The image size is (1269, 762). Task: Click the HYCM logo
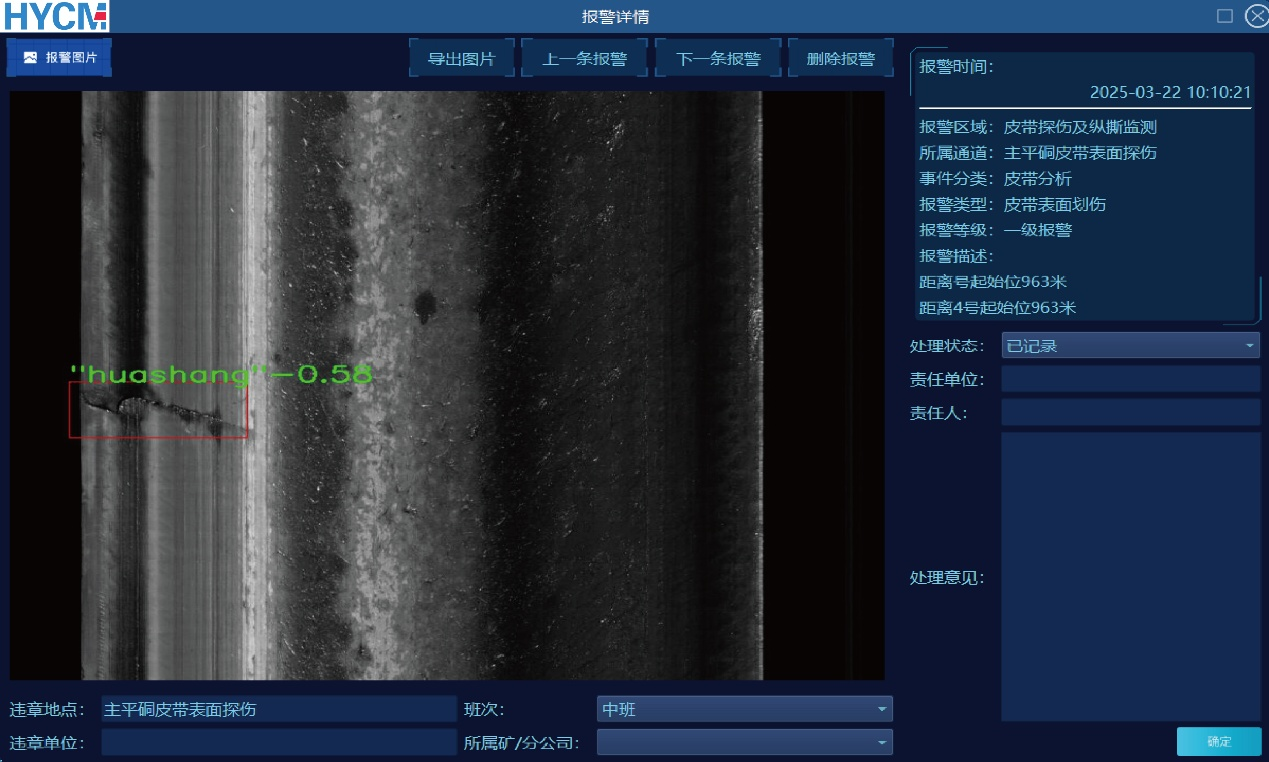coord(55,16)
